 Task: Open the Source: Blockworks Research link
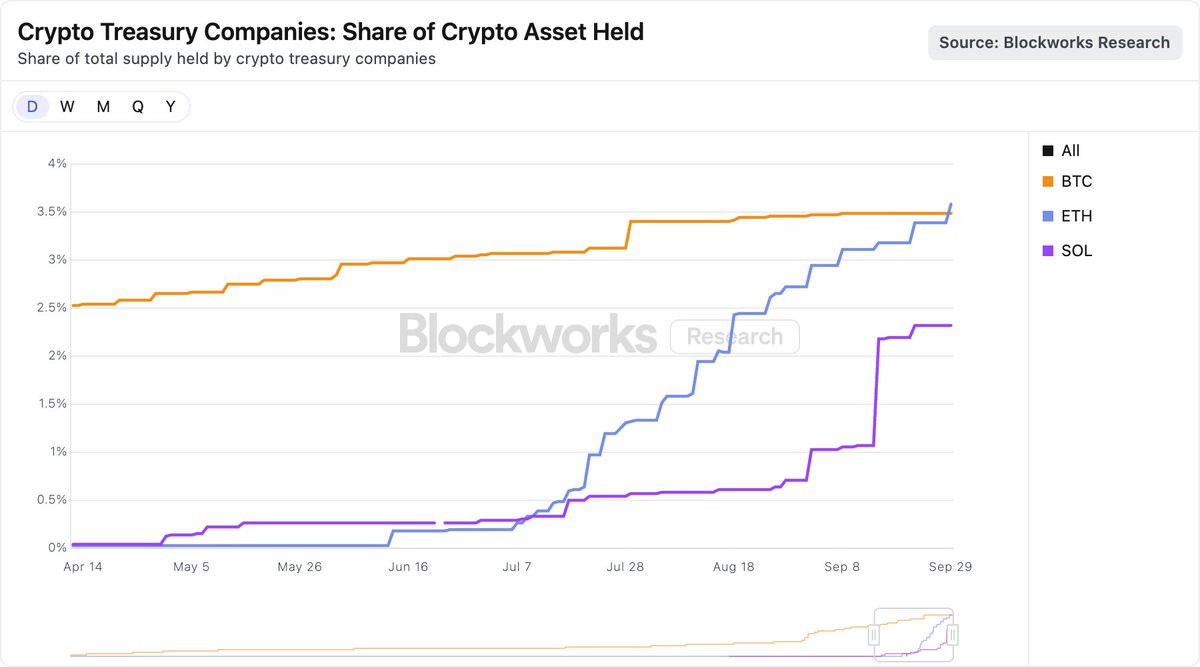tap(1054, 43)
